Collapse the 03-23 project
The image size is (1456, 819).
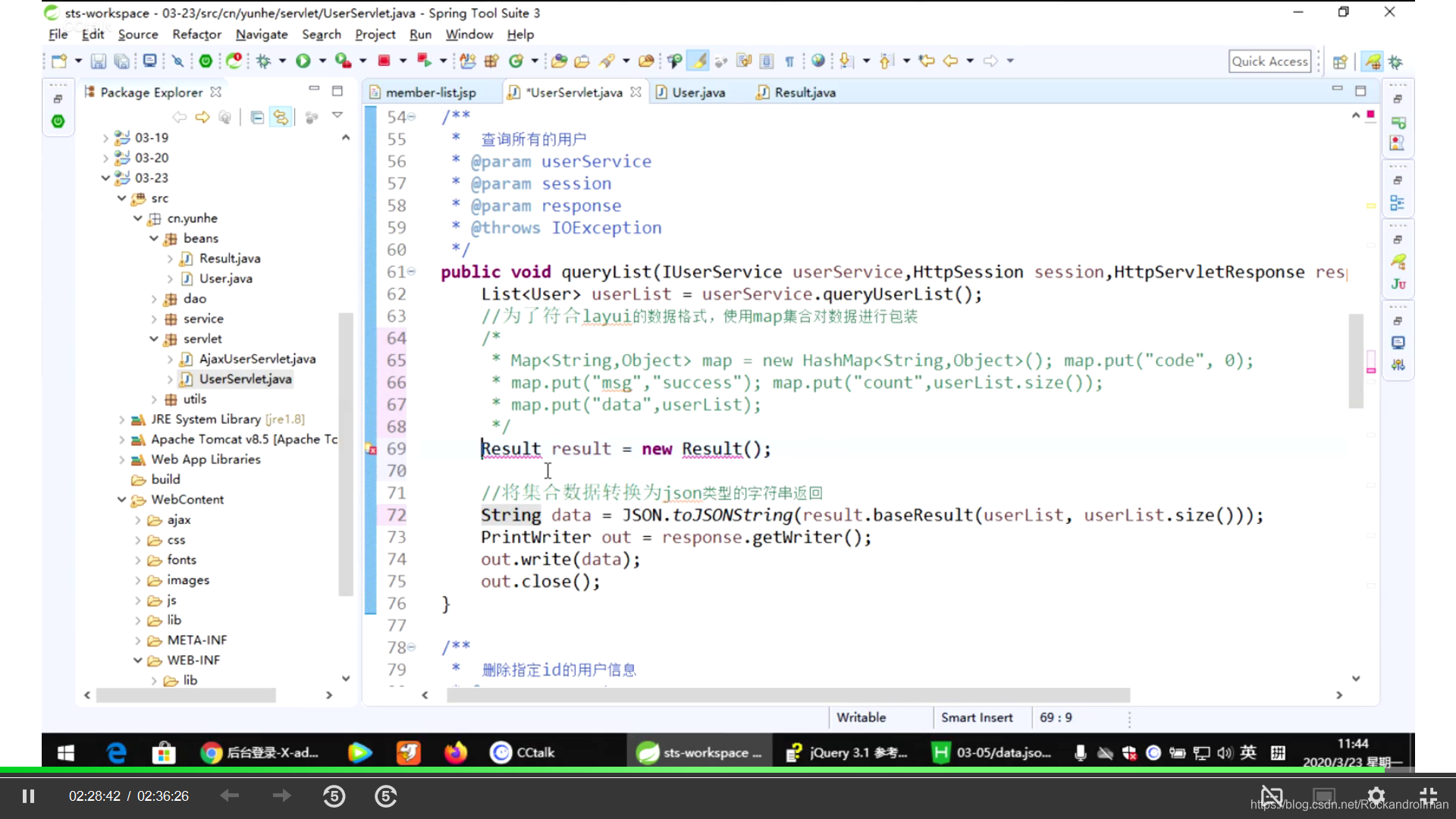105,178
